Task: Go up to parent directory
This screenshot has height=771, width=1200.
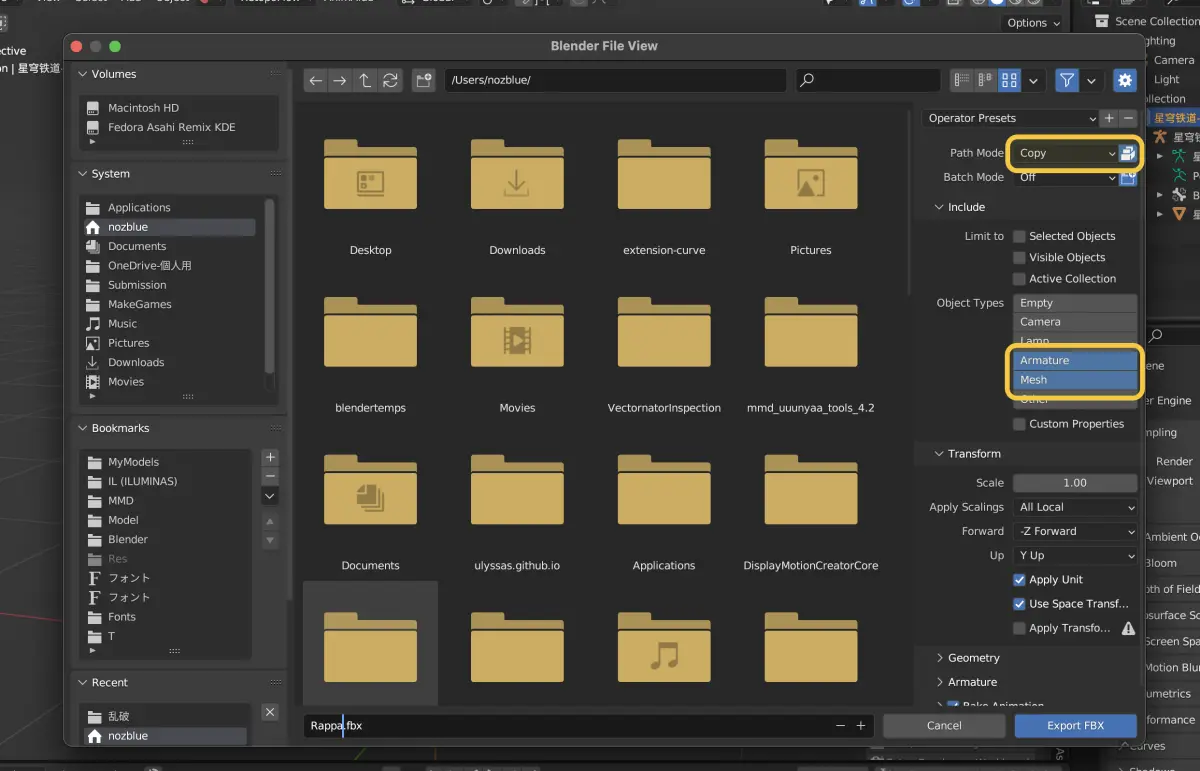Action: click(365, 81)
